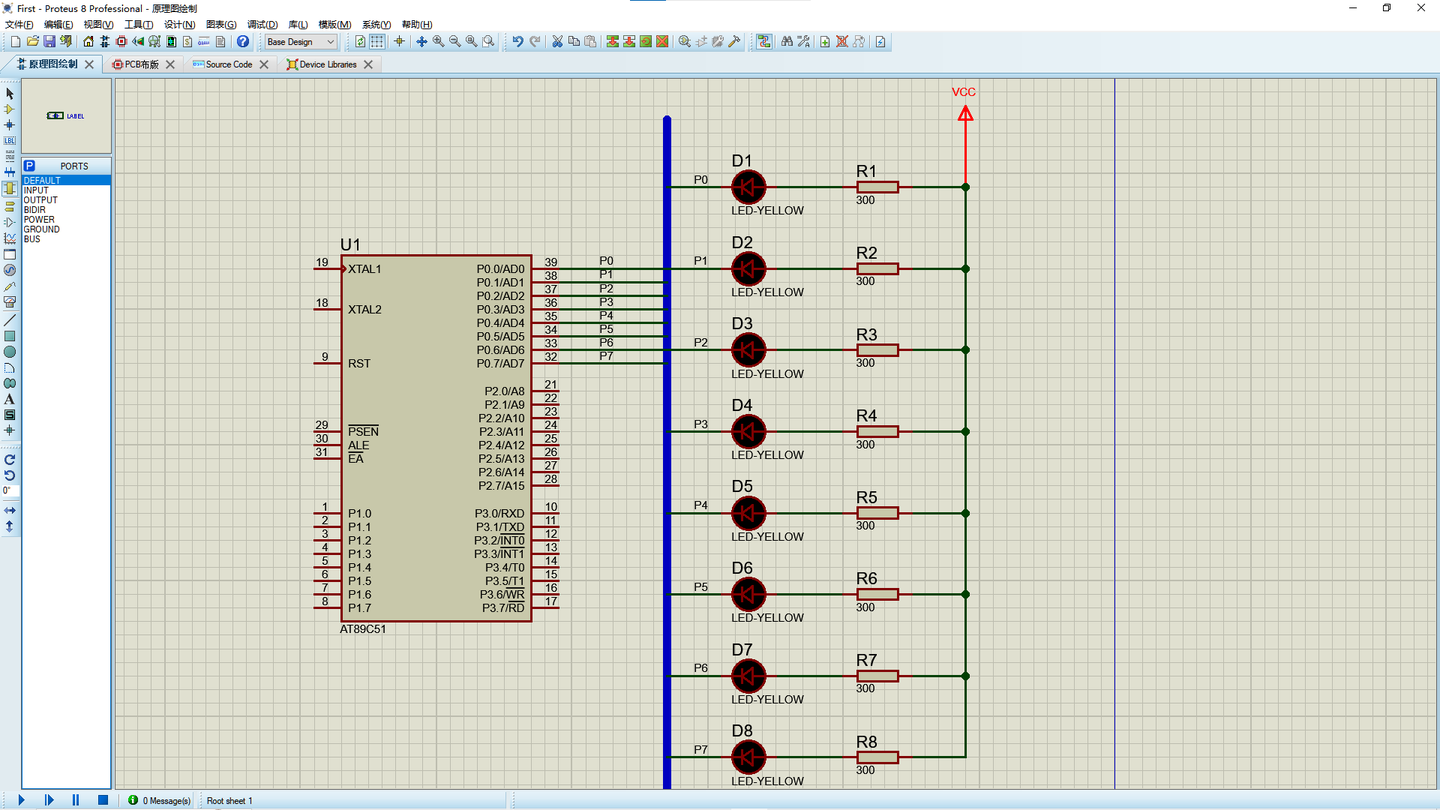Viewport: 1440px width, 810px height.
Task: Toggle wire autorouter in toolbar
Action: (x=764, y=42)
